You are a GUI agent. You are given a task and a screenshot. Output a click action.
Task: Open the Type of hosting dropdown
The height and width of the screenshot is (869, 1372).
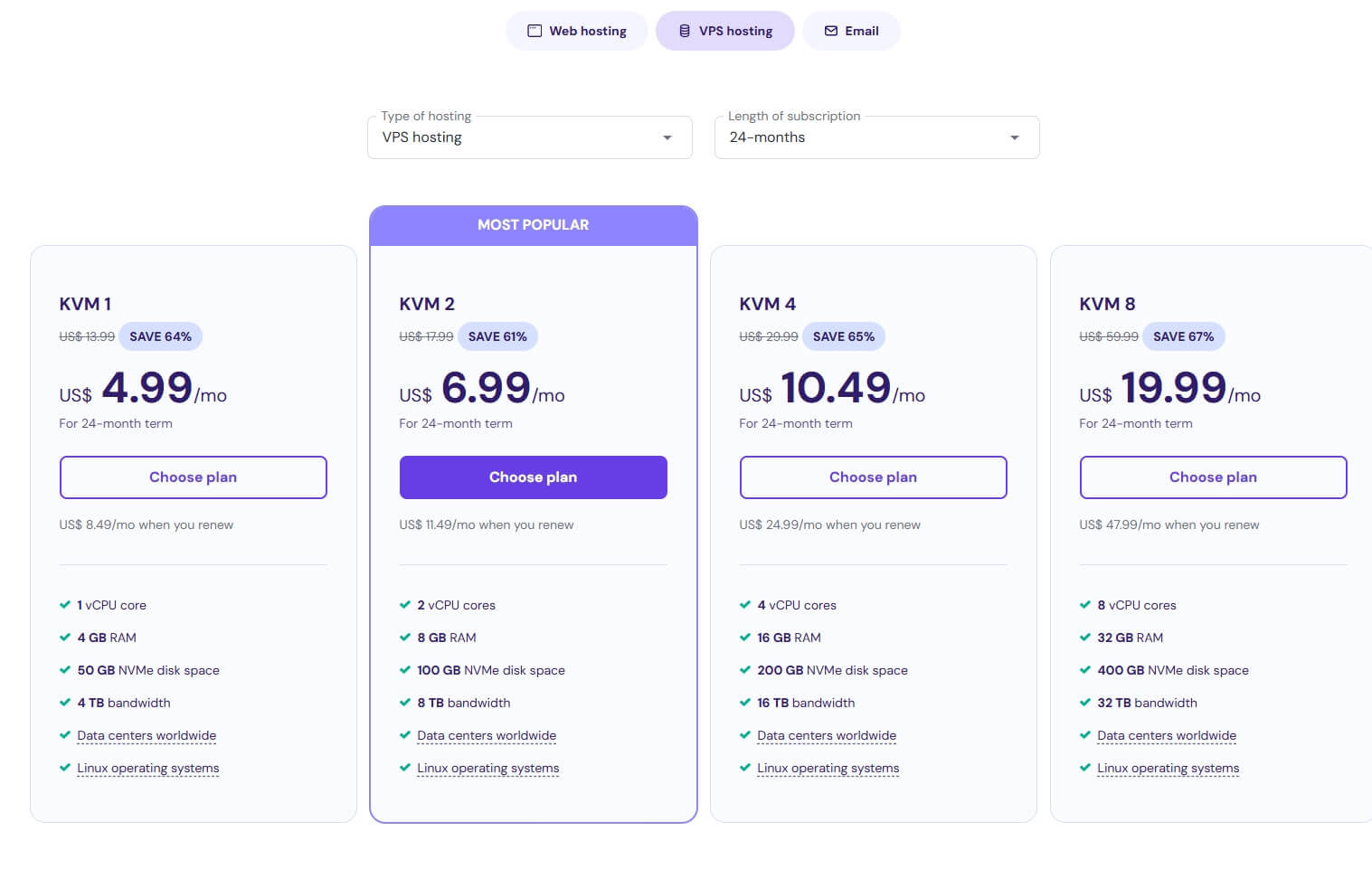coord(530,137)
